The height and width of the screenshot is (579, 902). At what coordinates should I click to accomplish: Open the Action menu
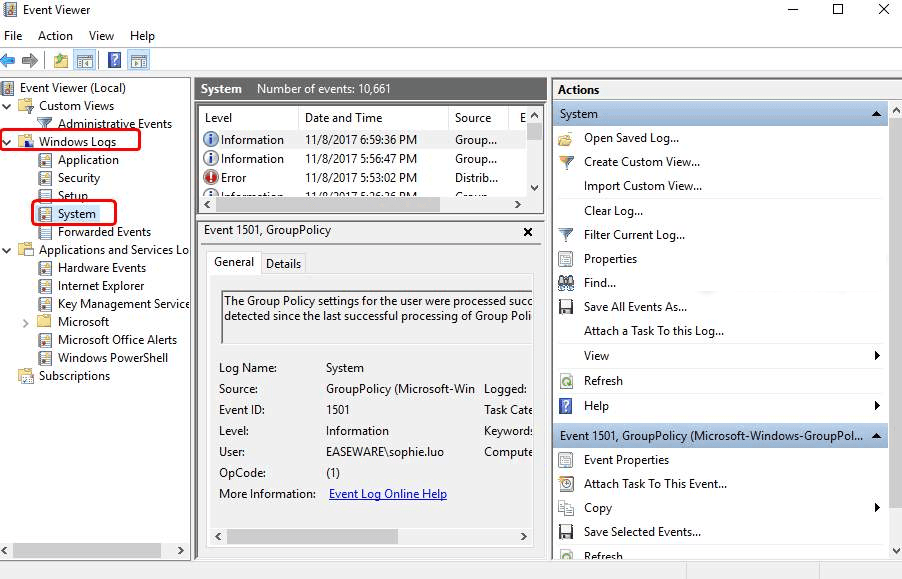[55, 35]
